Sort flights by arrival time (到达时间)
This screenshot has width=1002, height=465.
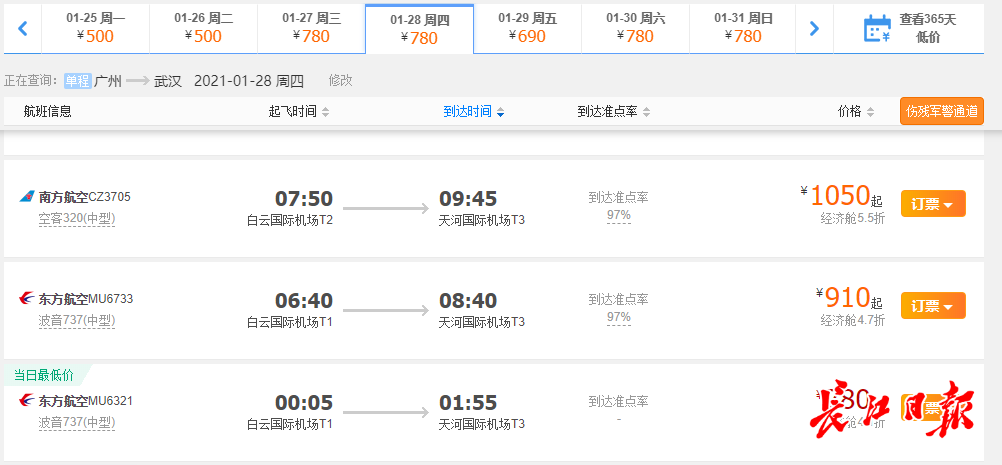[474, 112]
